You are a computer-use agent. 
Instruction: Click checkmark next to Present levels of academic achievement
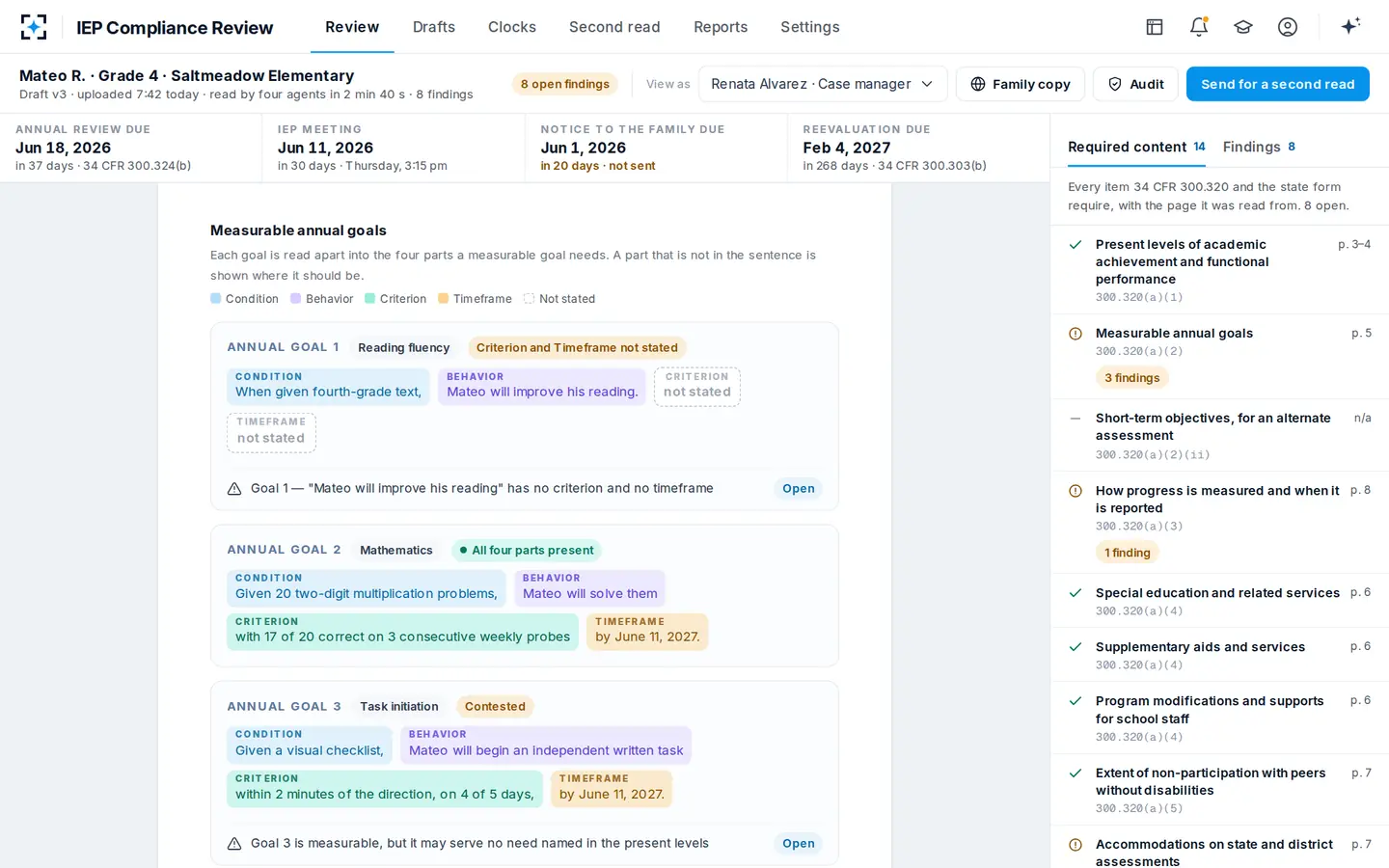click(x=1076, y=245)
